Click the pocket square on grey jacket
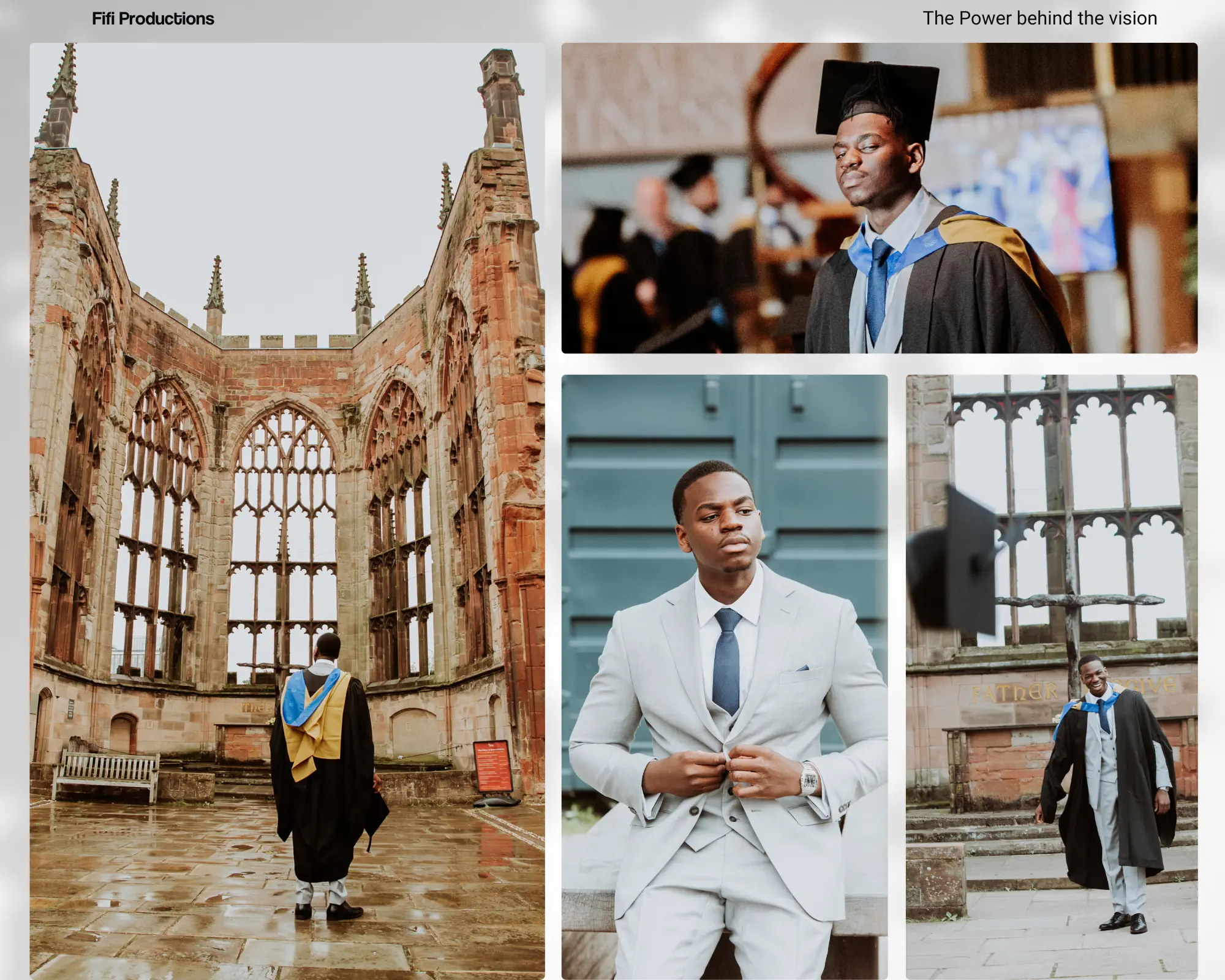Screen dimensions: 1225x980 tap(802, 669)
